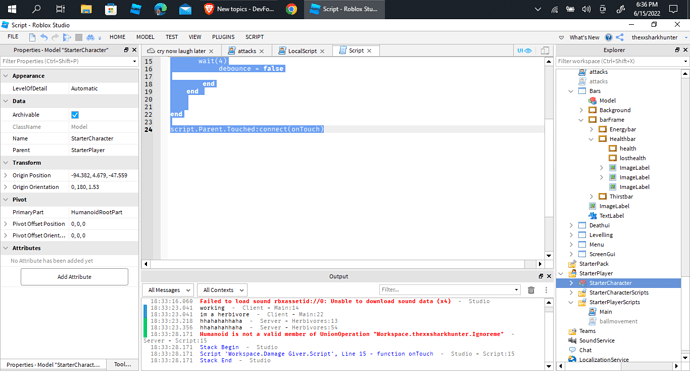This screenshot has height=387, width=690.
Task: Expand the Background frame in Explorer
Action: click(x=581, y=110)
